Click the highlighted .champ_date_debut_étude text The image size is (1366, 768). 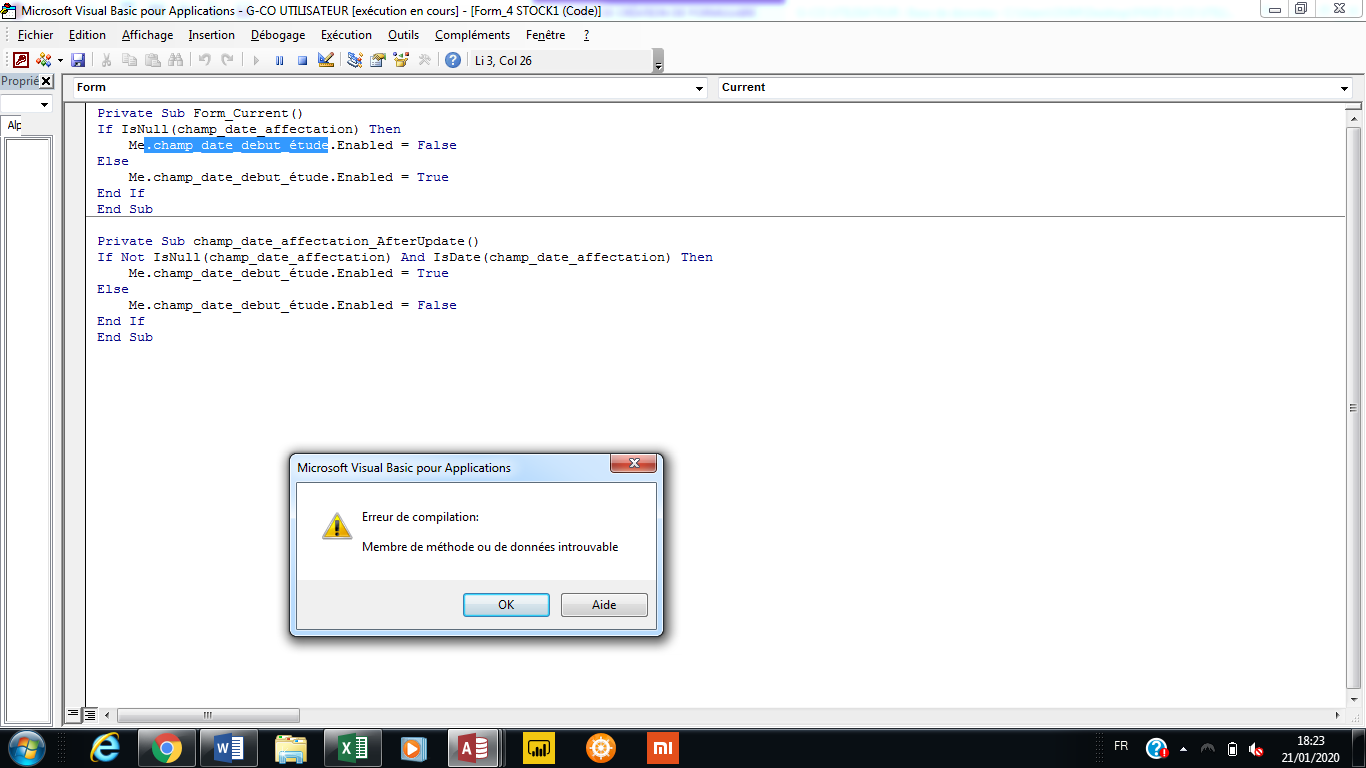click(236, 145)
